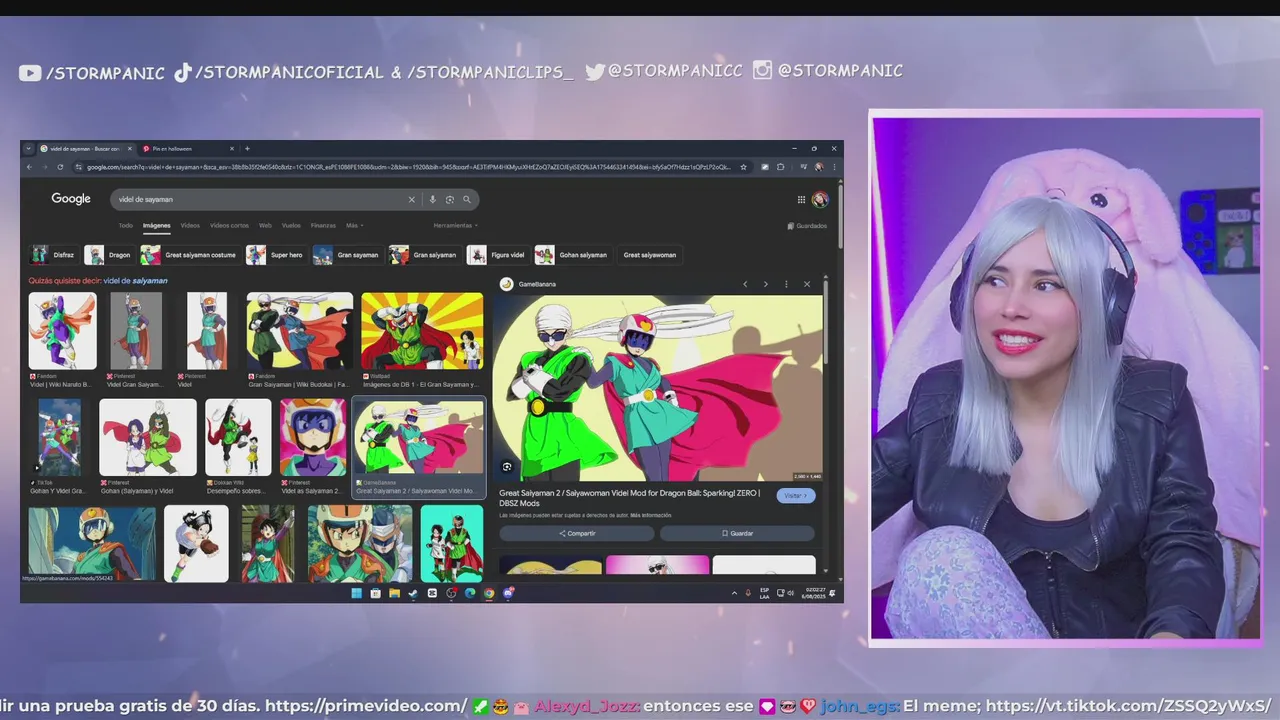The width and height of the screenshot is (1280, 720).
Task: Click Chrome icon in the taskbar
Action: tap(489, 593)
